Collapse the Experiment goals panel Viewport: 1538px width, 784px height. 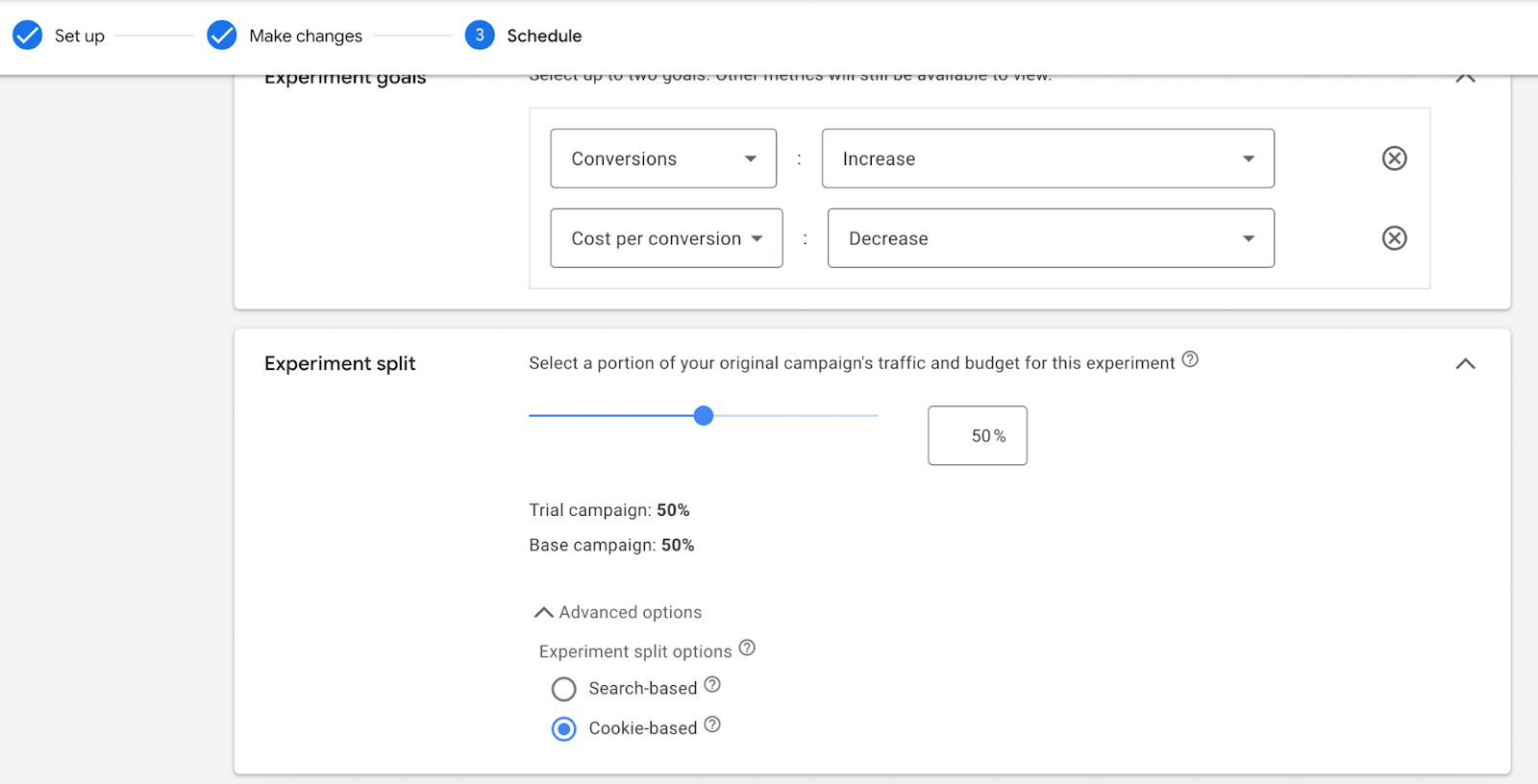click(1465, 79)
